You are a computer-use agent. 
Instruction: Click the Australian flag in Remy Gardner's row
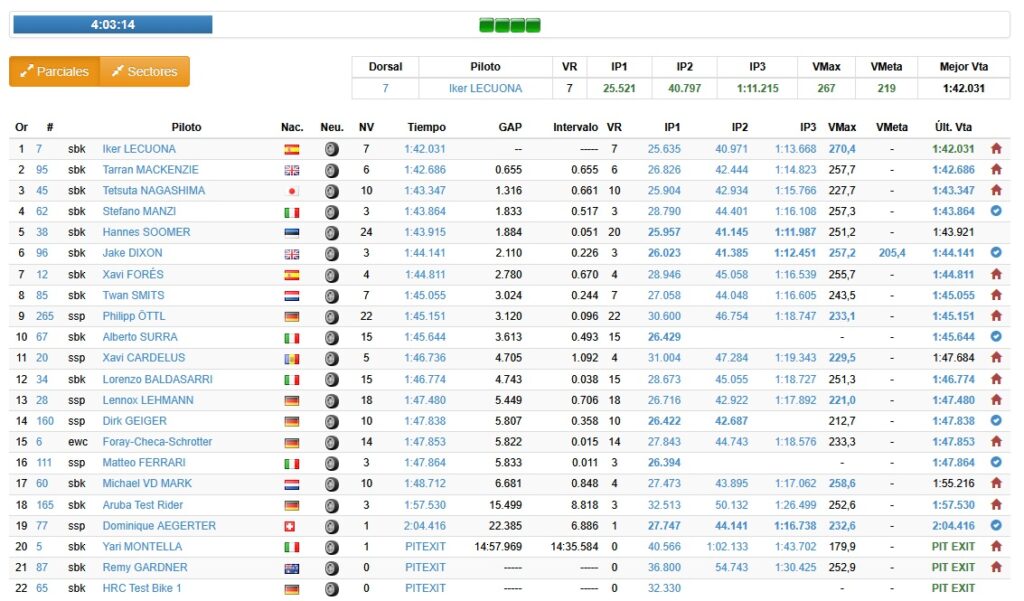click(x=292, y=567)
